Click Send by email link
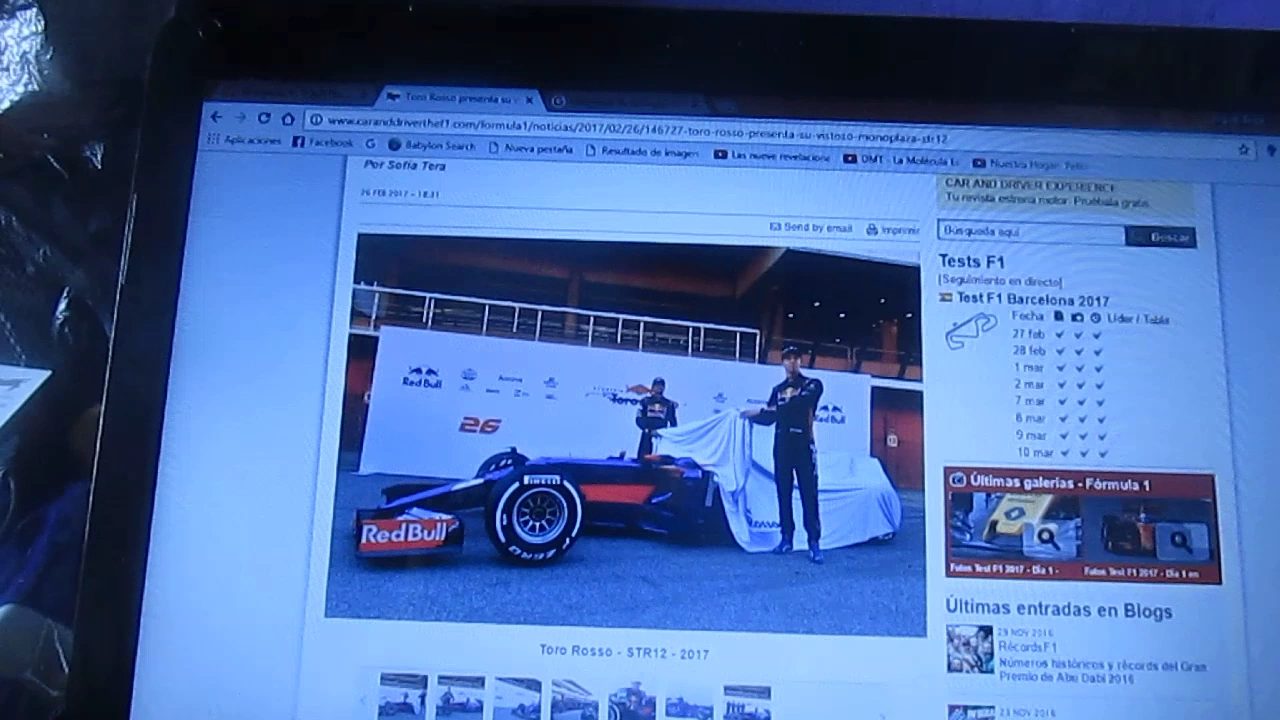The image size is (1280, 720). tap(811, 228)
